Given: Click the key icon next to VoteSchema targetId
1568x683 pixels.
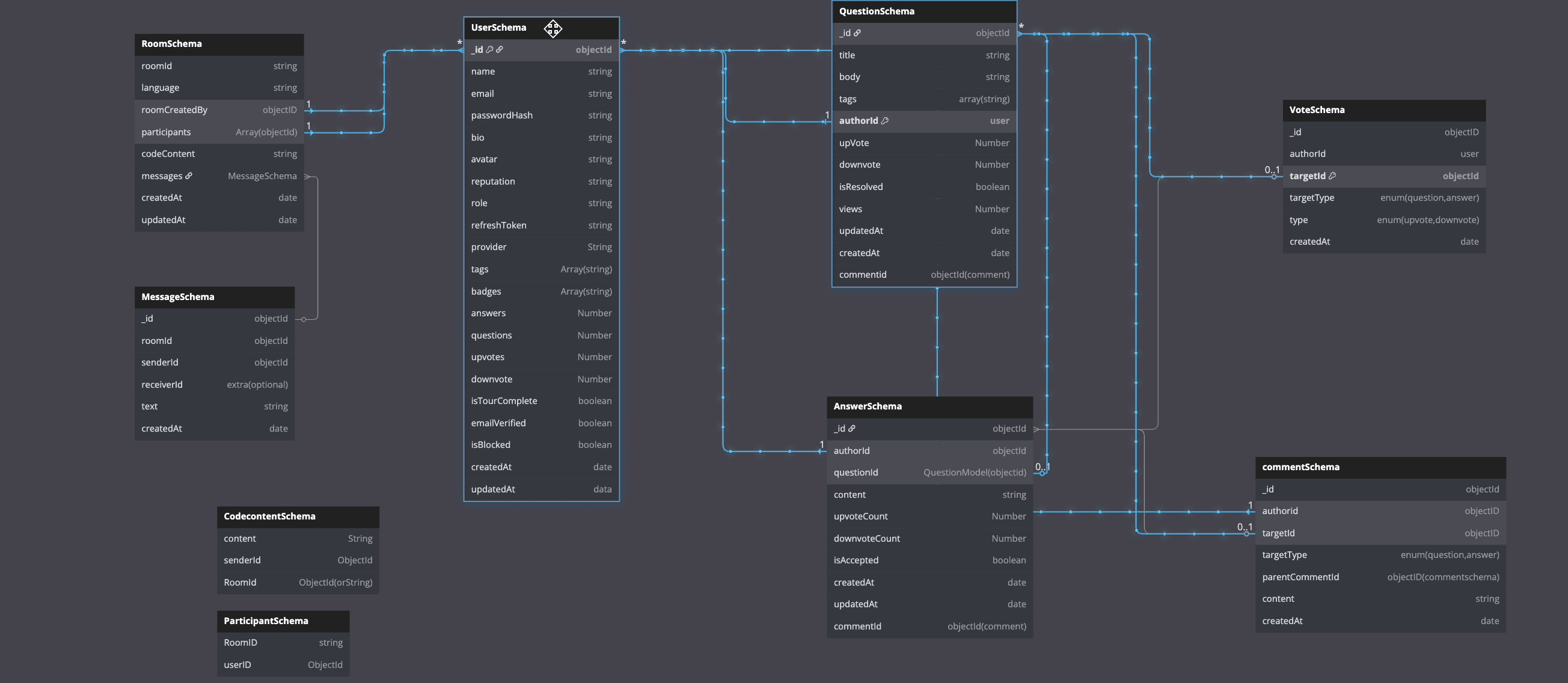Looking at the screenshot, I should pos(1332,176).
